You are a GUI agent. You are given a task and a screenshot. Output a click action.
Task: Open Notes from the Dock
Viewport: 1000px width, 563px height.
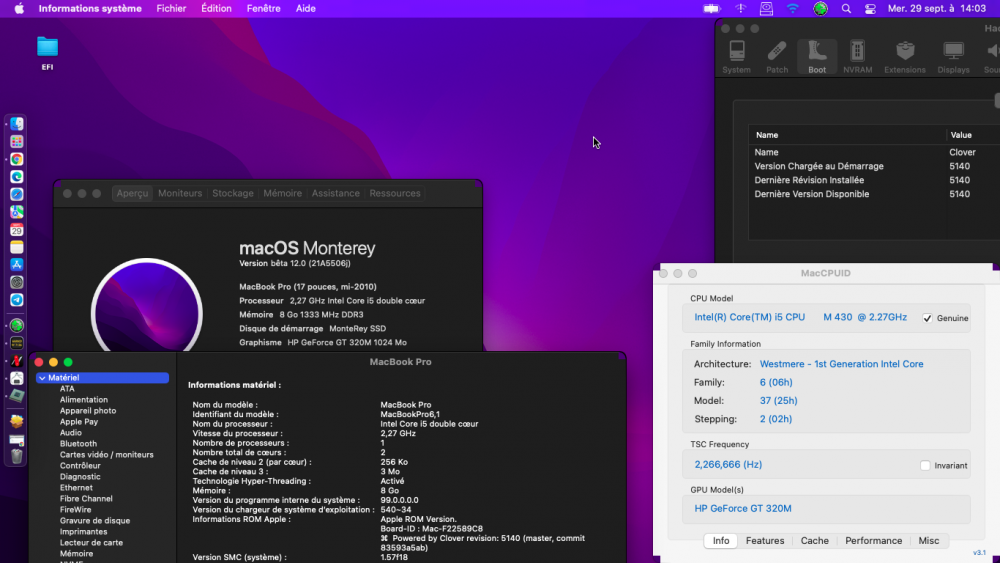pyautogui.click(x=17, y=247)
